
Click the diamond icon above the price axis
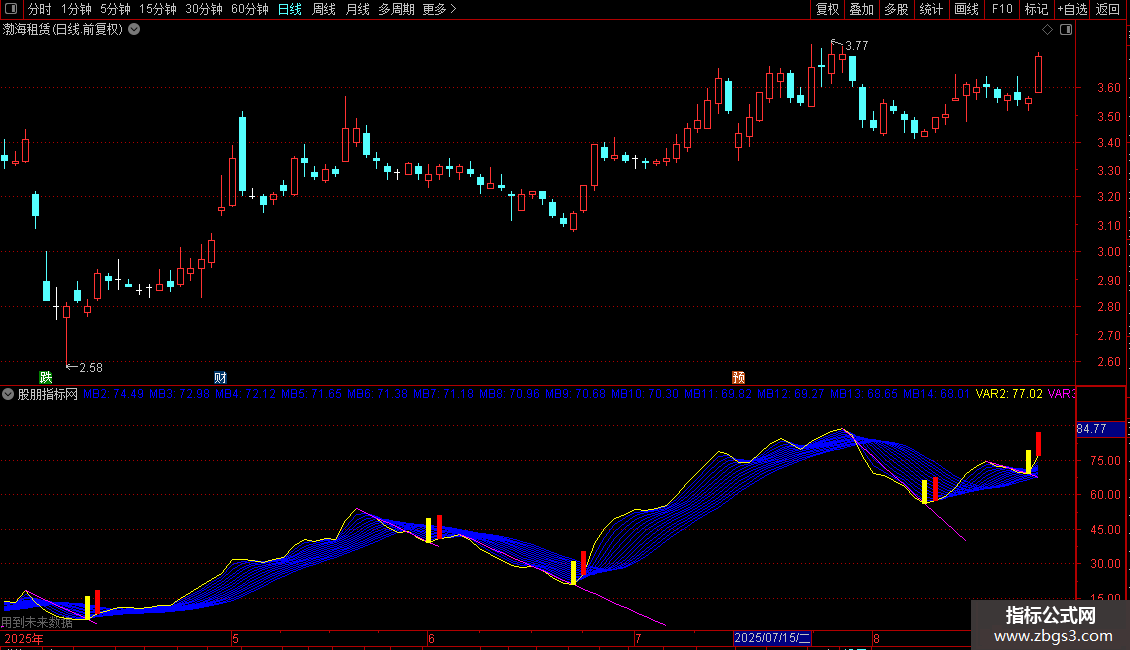pos(1047,30)
